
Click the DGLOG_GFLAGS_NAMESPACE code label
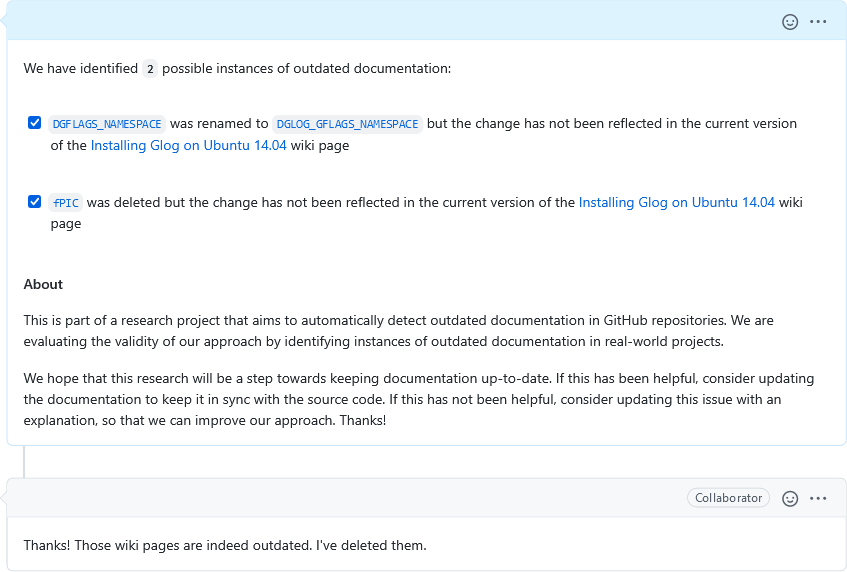pyautogui.click(x=347, y=124)
